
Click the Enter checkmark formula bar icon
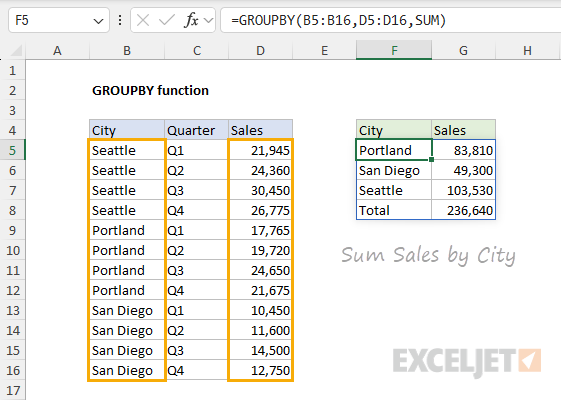pyautogui.click(x=166, y=20)
